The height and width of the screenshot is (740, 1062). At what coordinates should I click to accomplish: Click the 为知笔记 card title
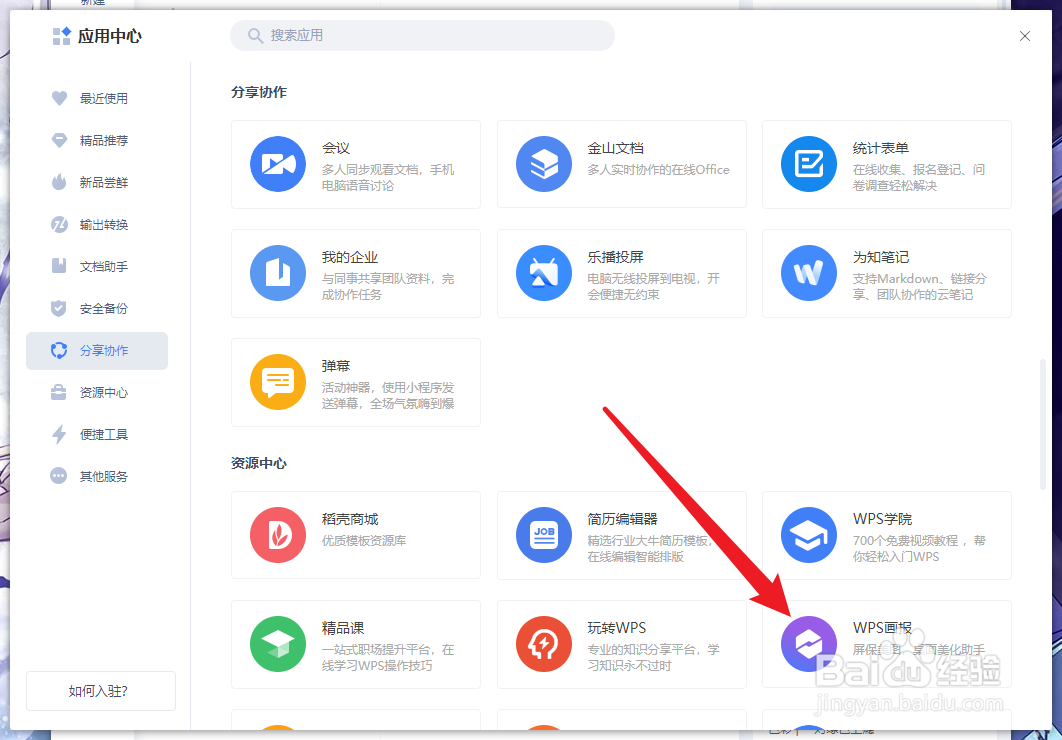880,257
